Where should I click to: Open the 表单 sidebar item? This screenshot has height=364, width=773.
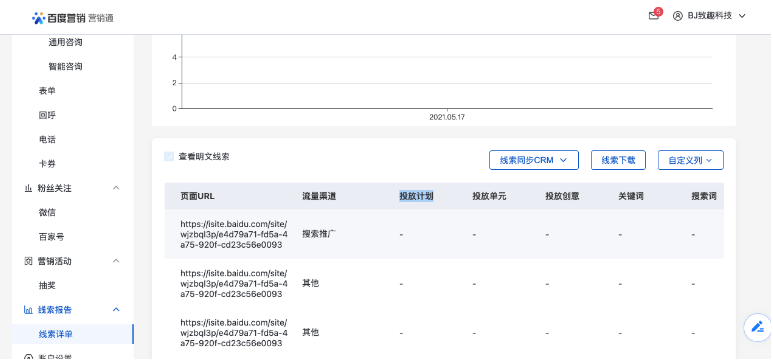tap(47, 91)
